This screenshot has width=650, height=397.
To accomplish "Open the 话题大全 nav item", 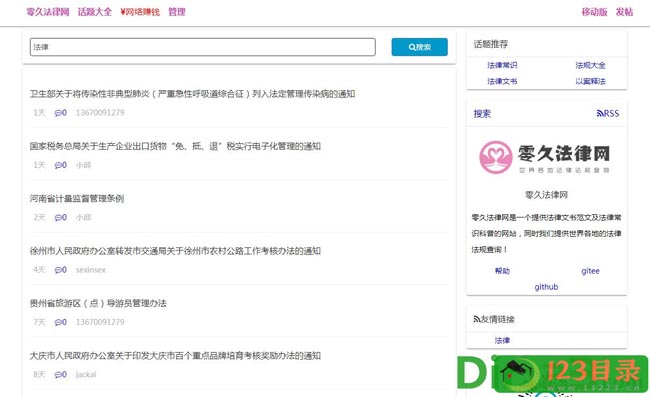I will 95,12.
